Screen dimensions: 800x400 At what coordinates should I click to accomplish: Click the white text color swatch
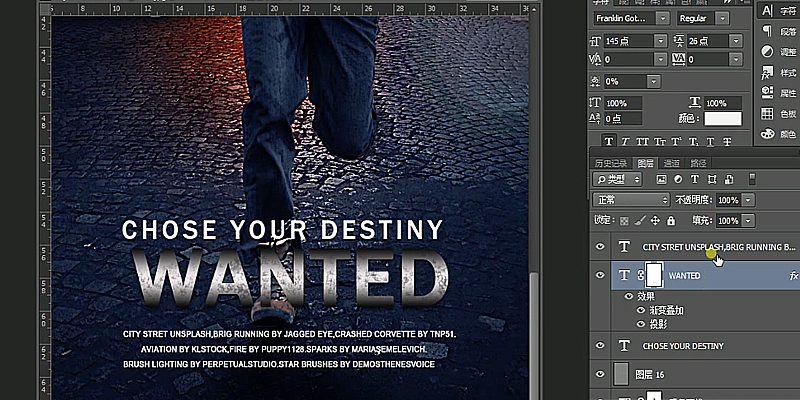coord(722,119)
